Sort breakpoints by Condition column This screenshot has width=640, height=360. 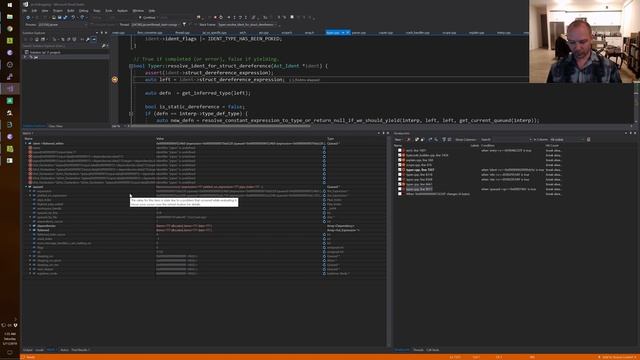pos(487,145)
